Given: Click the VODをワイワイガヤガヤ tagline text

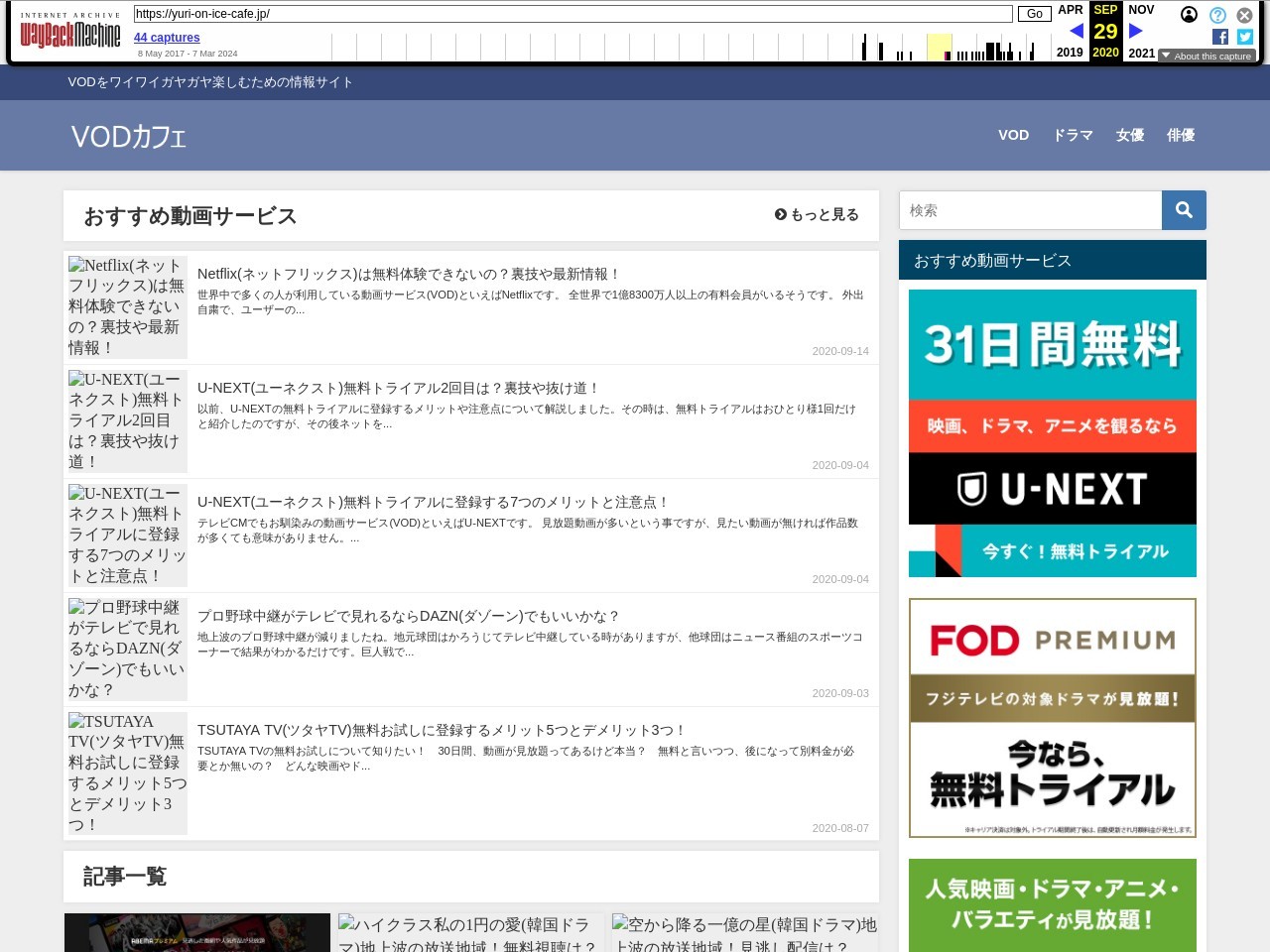Looking at the screenshot, I should tap(210, 82).
